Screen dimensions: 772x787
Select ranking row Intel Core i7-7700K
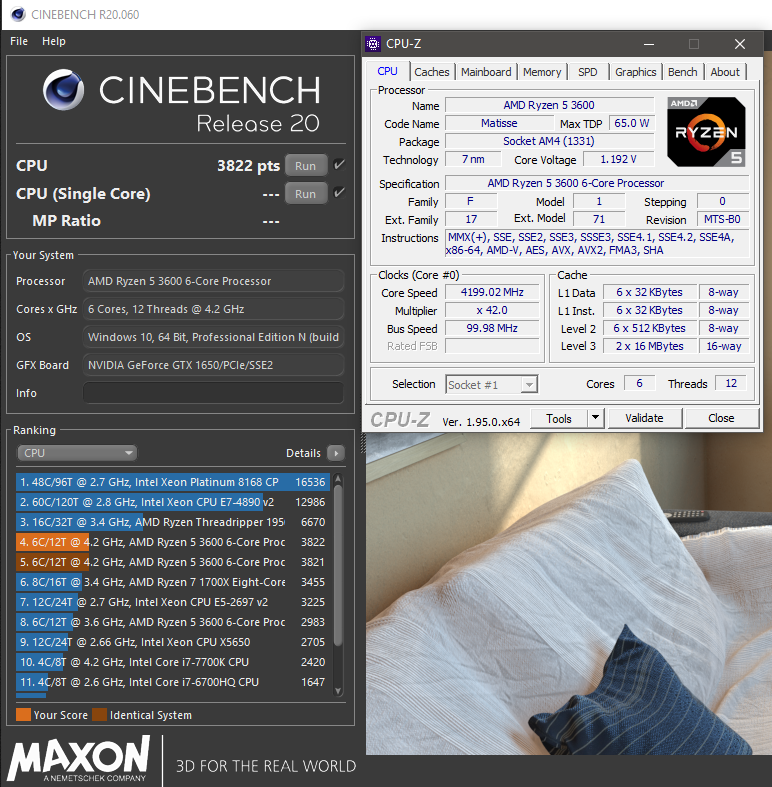(x=173, y=662)
